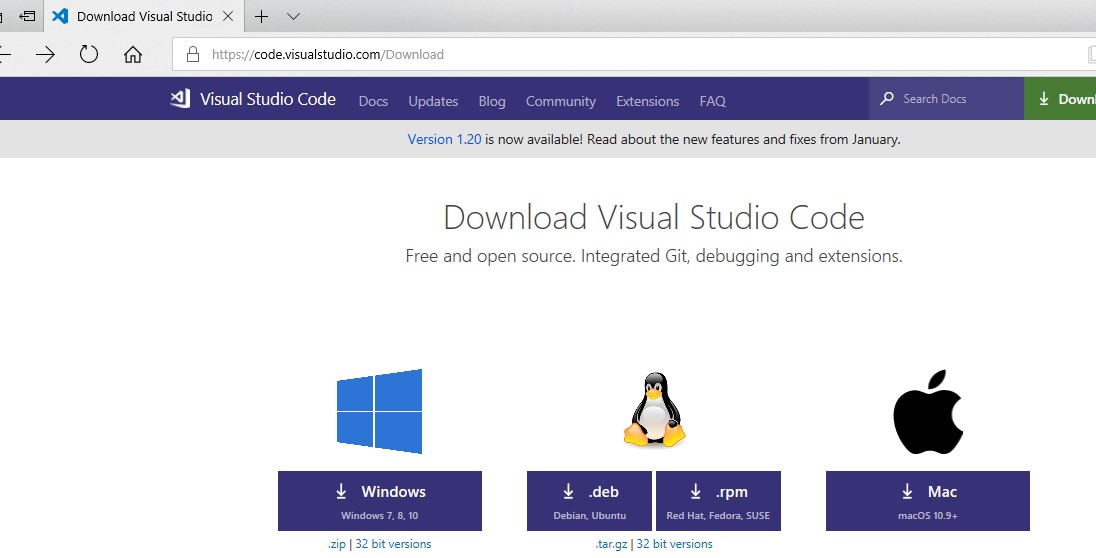The image size is (1096, 558).
Task: Go to the browser home page icon
Action: point(133,55)
